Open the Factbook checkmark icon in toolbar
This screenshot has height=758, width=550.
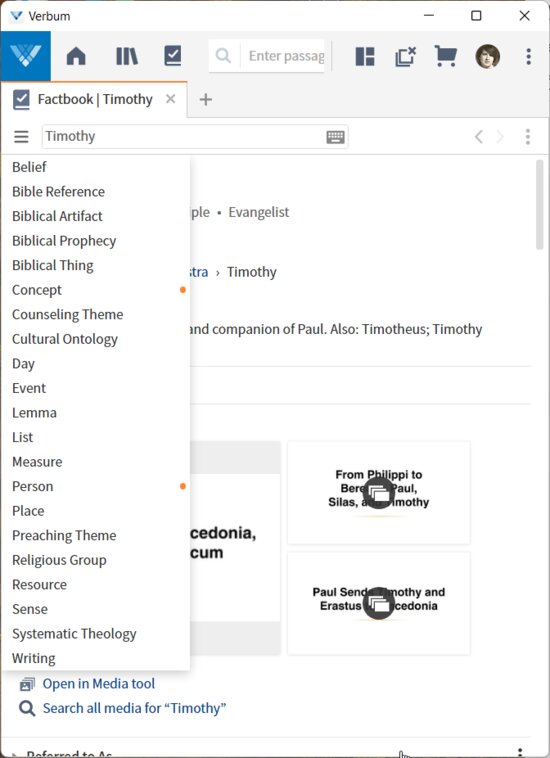point(173,56)
